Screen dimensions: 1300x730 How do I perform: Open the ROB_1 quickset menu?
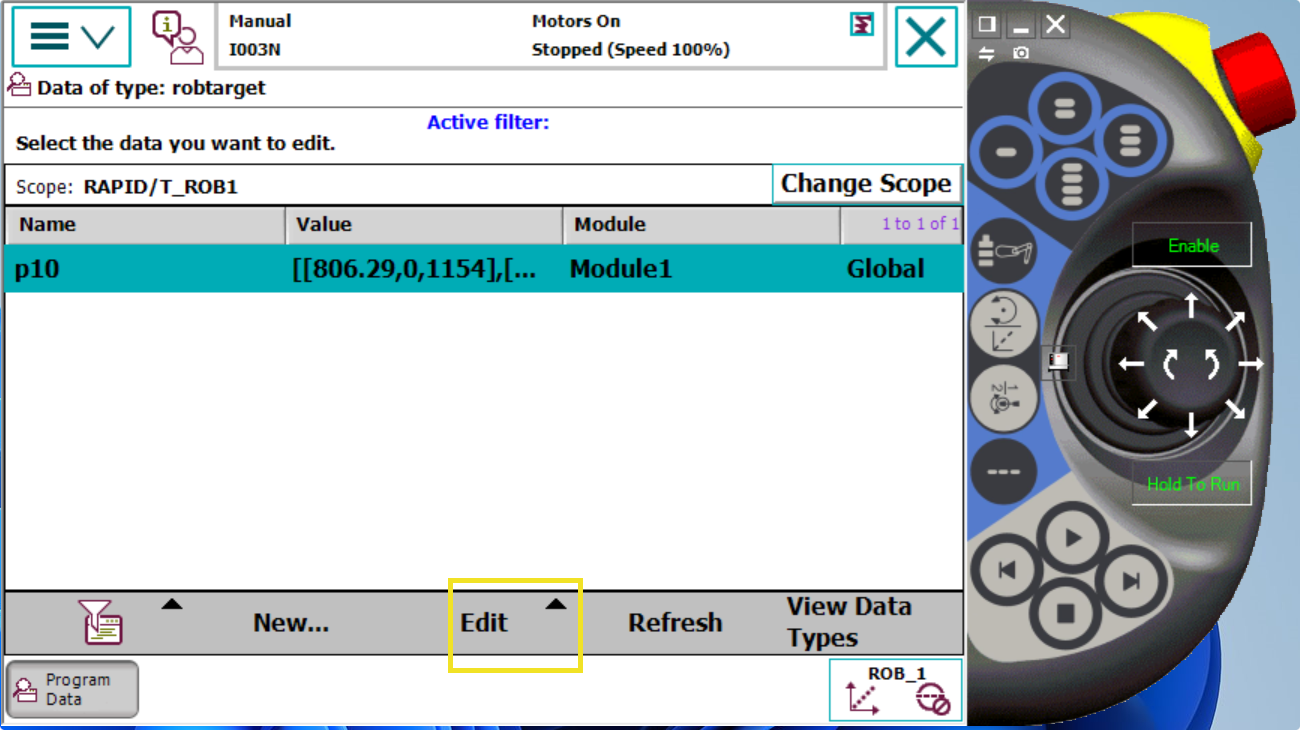click(895, 690)
